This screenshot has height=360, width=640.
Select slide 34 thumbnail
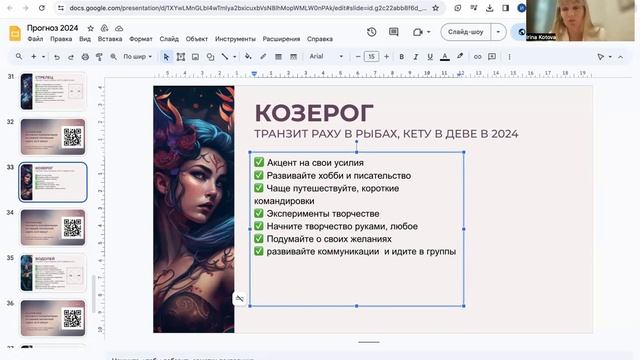click(x=53, y=227)
